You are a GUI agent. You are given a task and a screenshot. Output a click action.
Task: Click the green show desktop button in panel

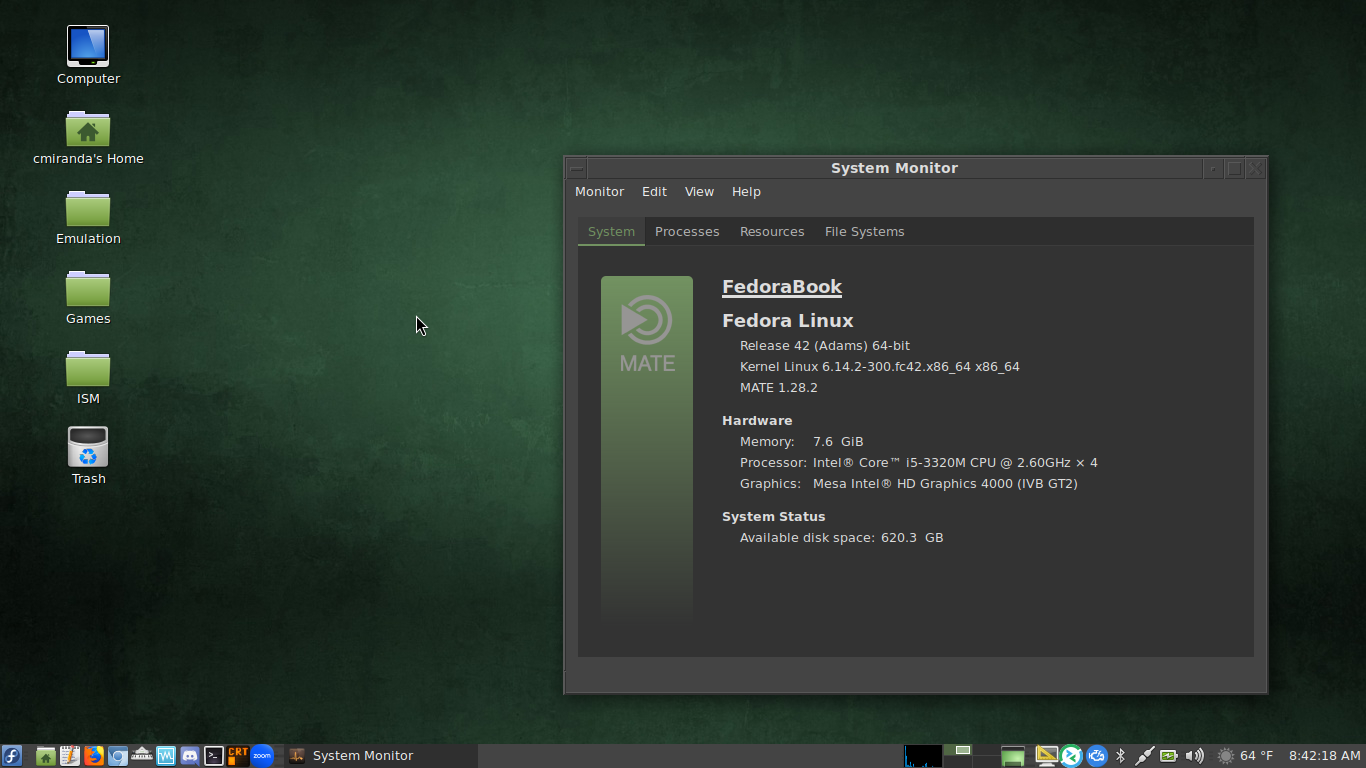tap(1014, 756)
